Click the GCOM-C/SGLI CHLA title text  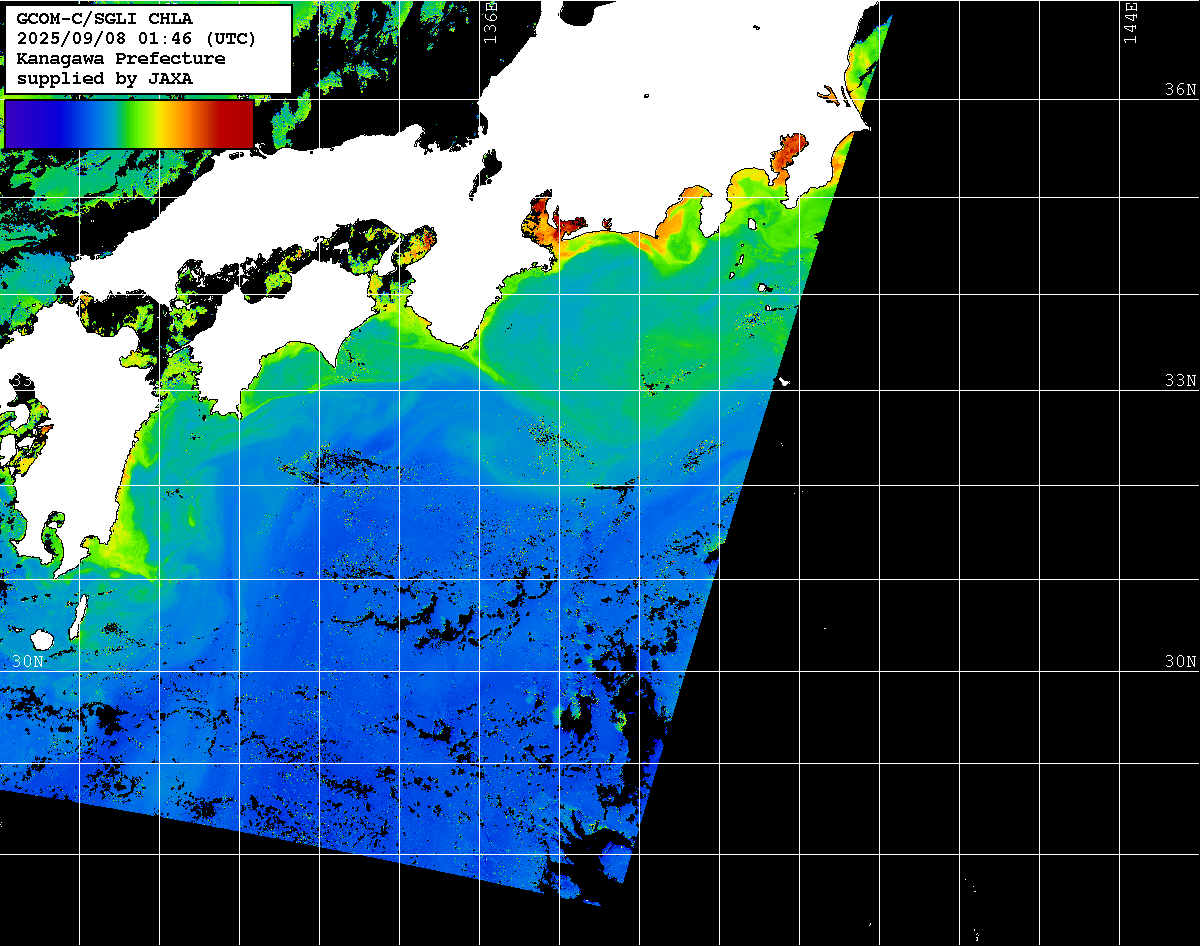(x=105, y=19)
